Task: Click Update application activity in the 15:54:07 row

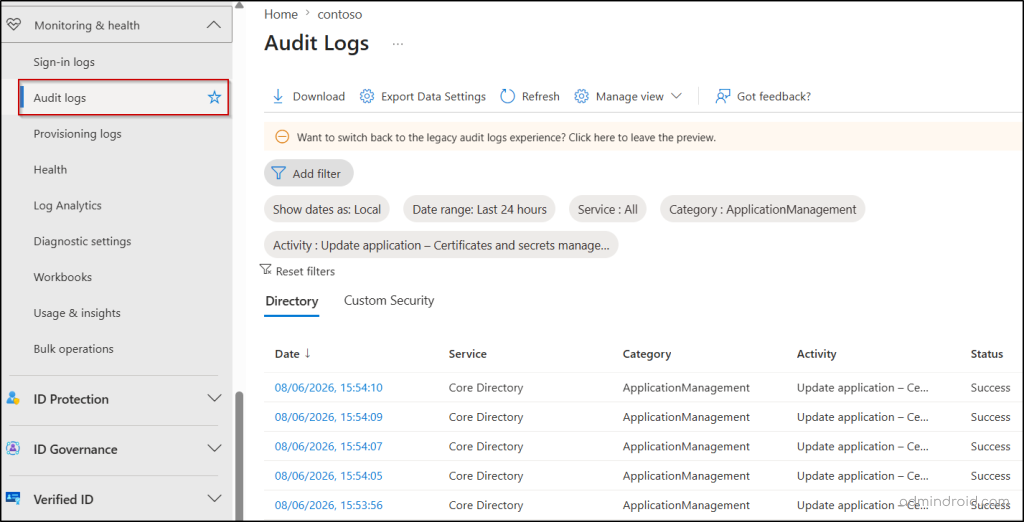Action: tap(863, 446)
